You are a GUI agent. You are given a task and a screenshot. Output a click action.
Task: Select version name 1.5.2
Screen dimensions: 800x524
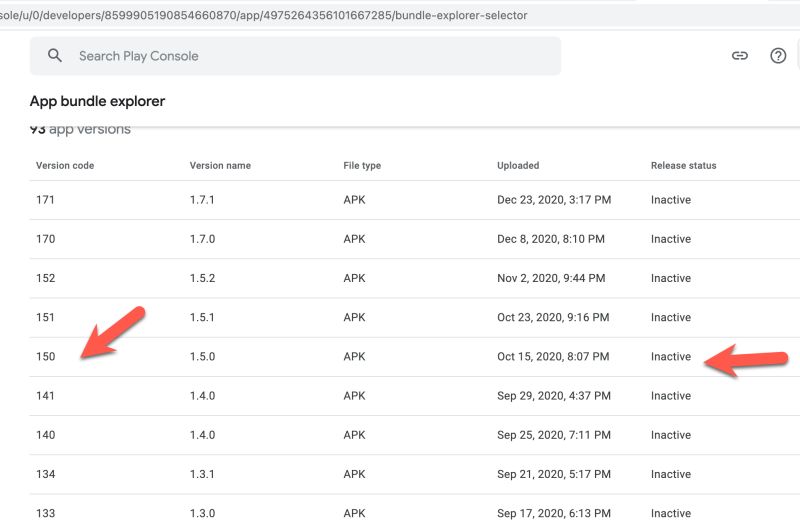(202, 279)
